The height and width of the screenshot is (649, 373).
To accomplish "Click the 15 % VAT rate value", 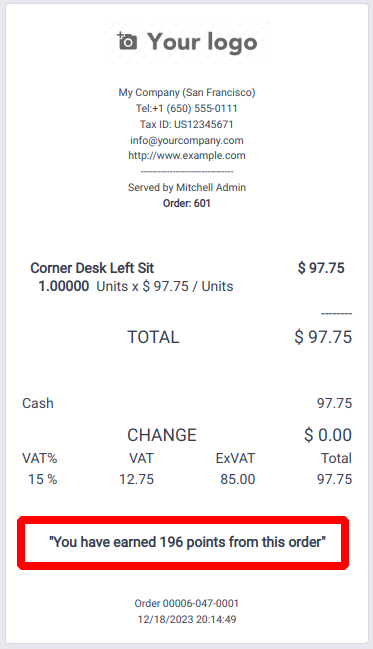I will click(x=43, y=479).
